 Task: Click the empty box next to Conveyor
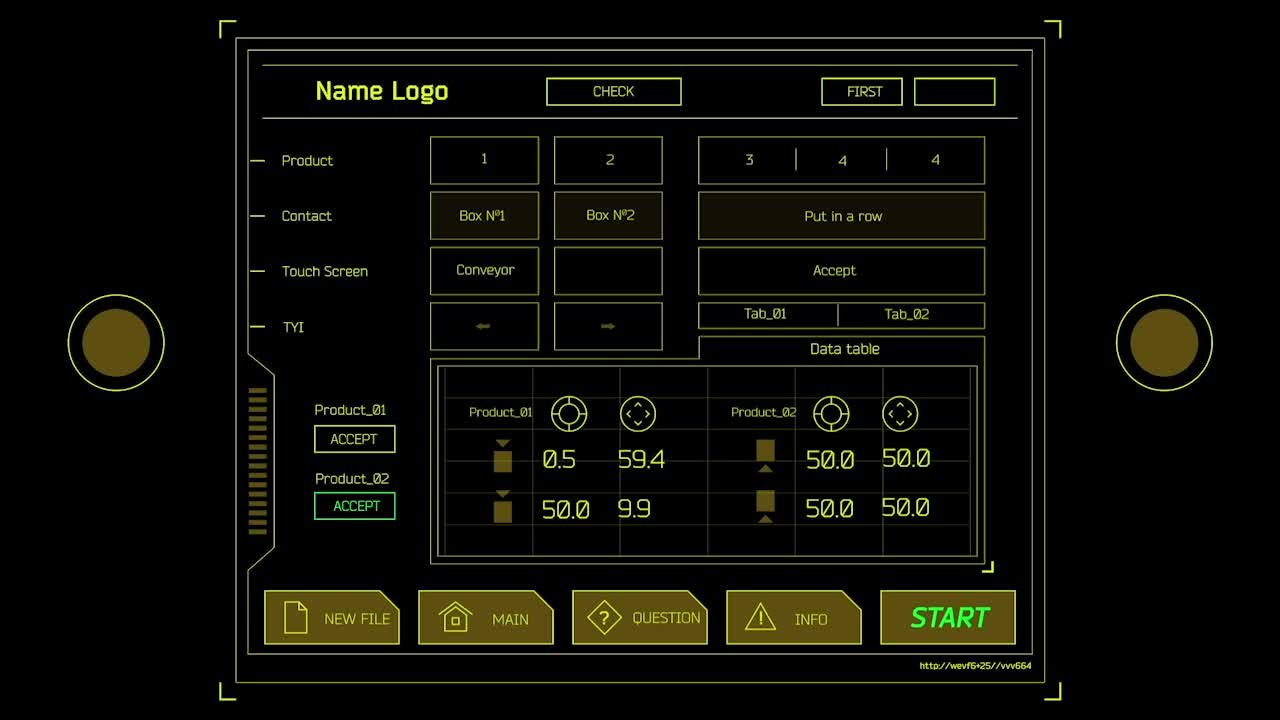(608, 271)
